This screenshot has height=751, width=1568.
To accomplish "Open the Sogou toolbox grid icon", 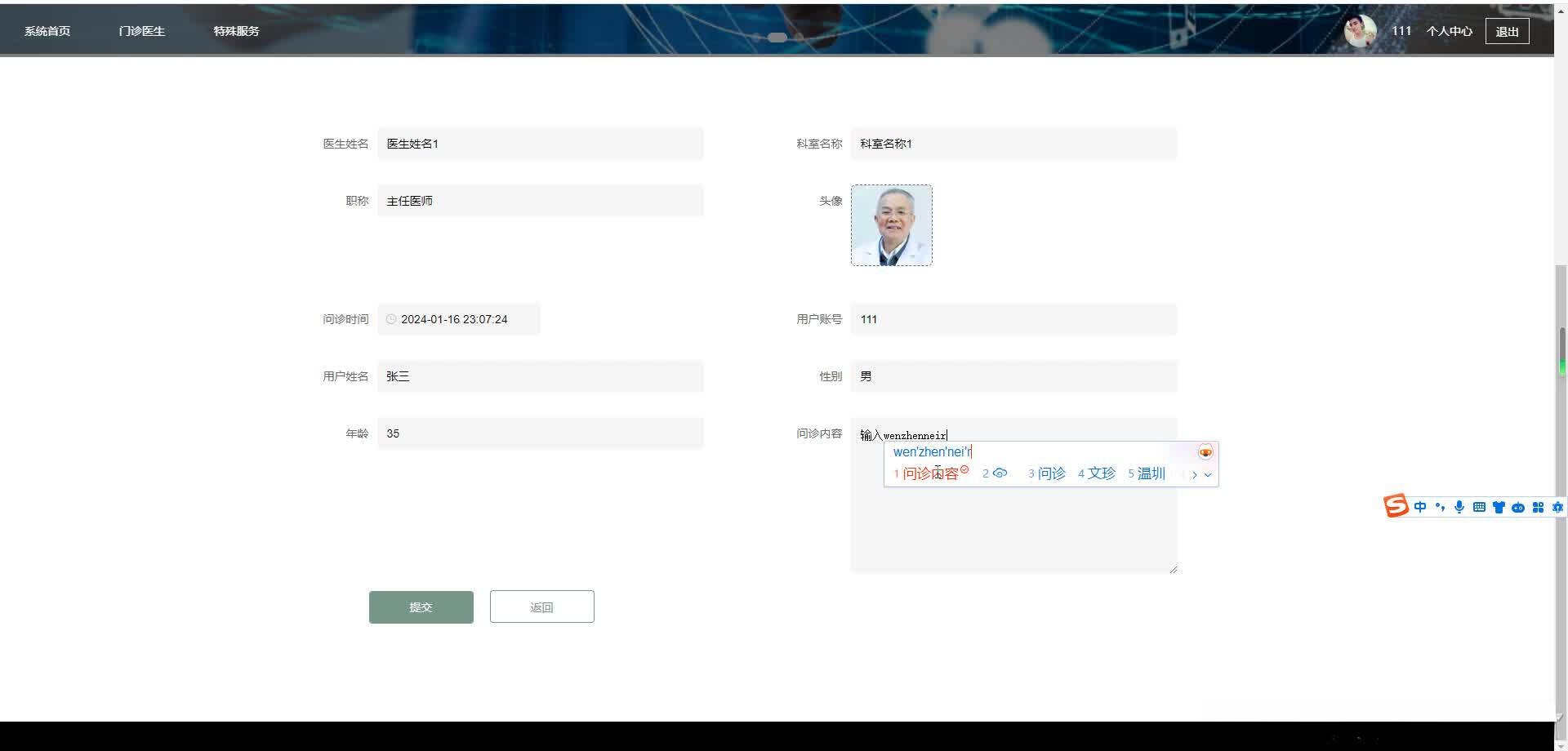I will [x=1539, y=507].
